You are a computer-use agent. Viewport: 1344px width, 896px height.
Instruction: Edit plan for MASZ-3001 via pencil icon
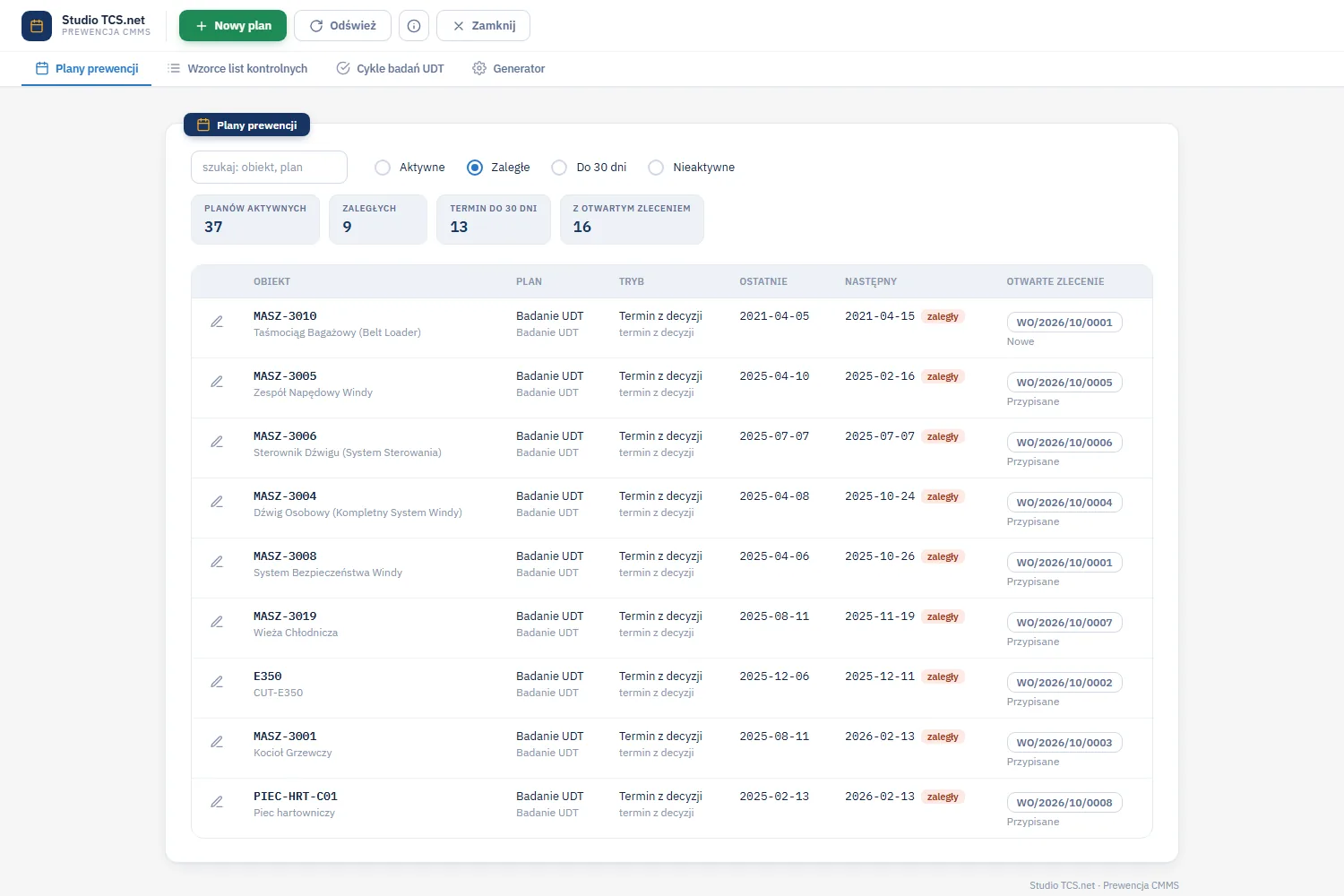217,742
